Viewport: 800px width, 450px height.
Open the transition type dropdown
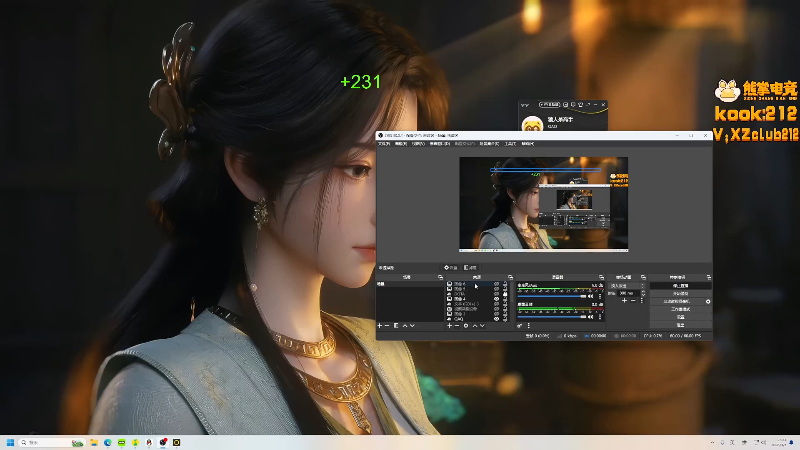pyautogui.click(x=627, y=286)
